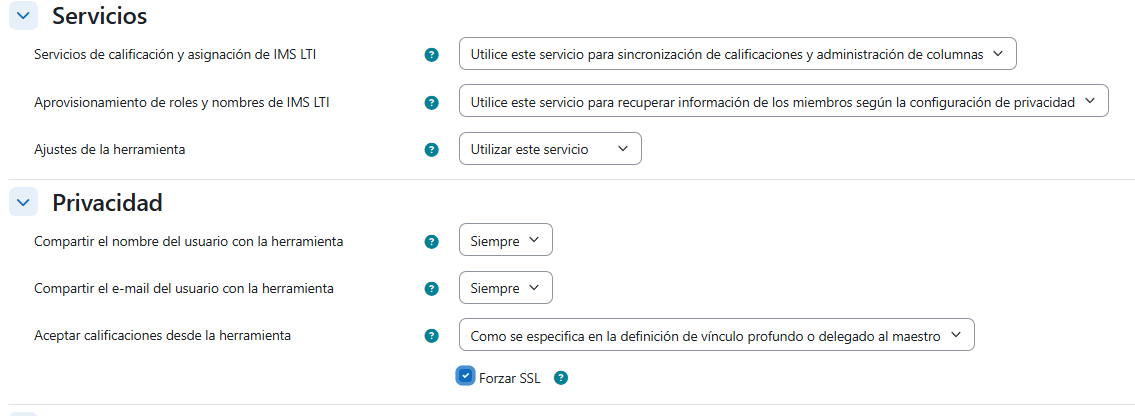Click help icon beside Aprovisionamiento de roles
The image size is (1135, 416).
[x=432, y=102]
